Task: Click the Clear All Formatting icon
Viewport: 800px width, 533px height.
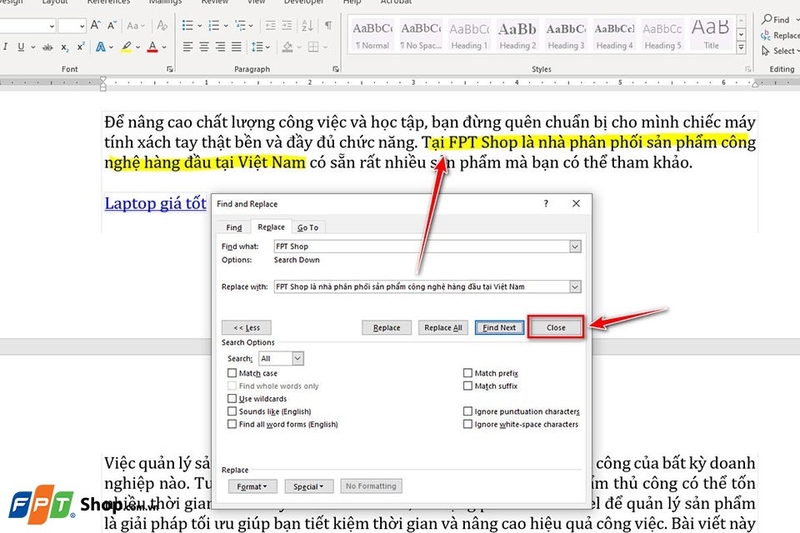Action: [162, 25]
